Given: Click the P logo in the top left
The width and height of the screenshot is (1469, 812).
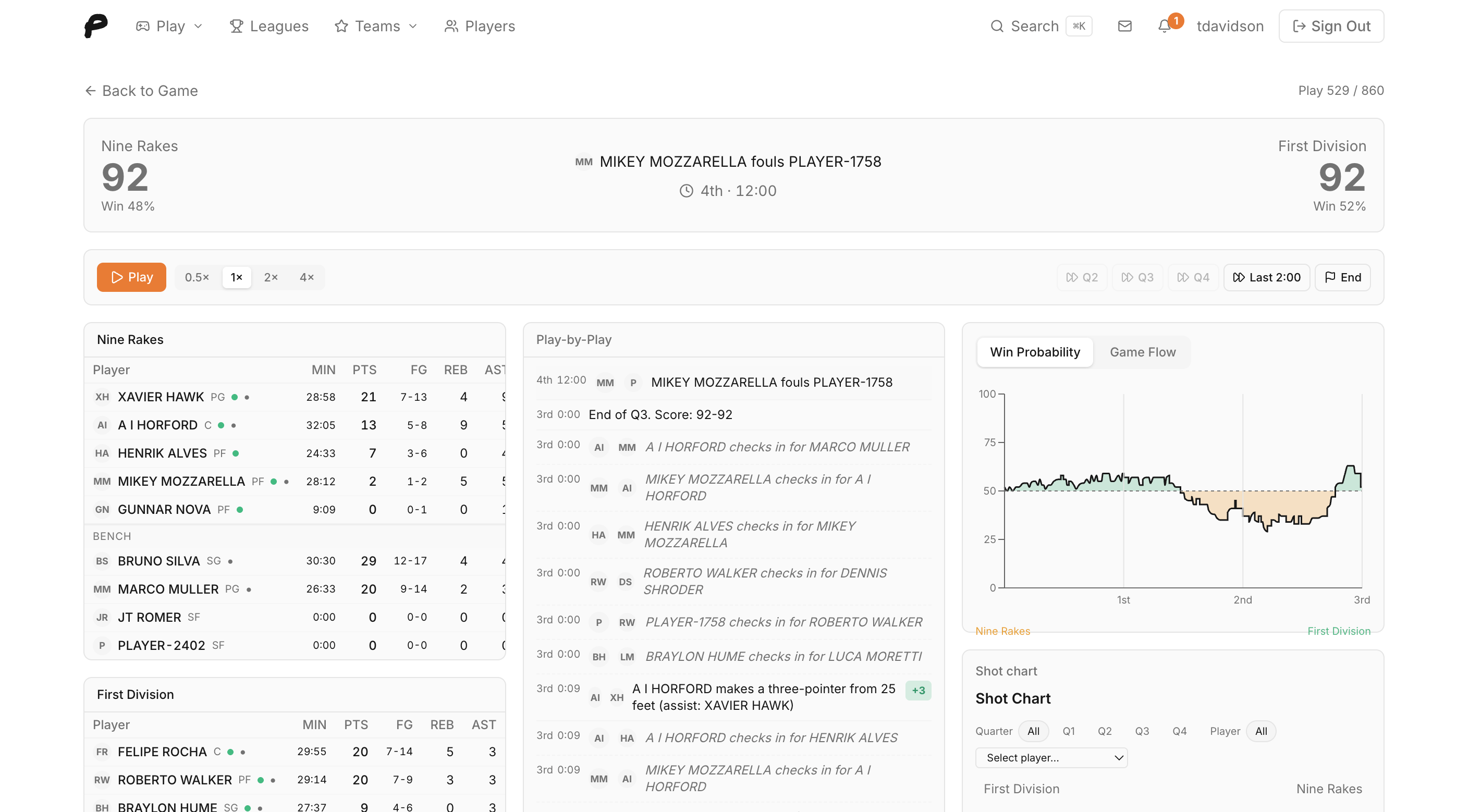Looking at the screenshot, I should (x=95, y=25).
